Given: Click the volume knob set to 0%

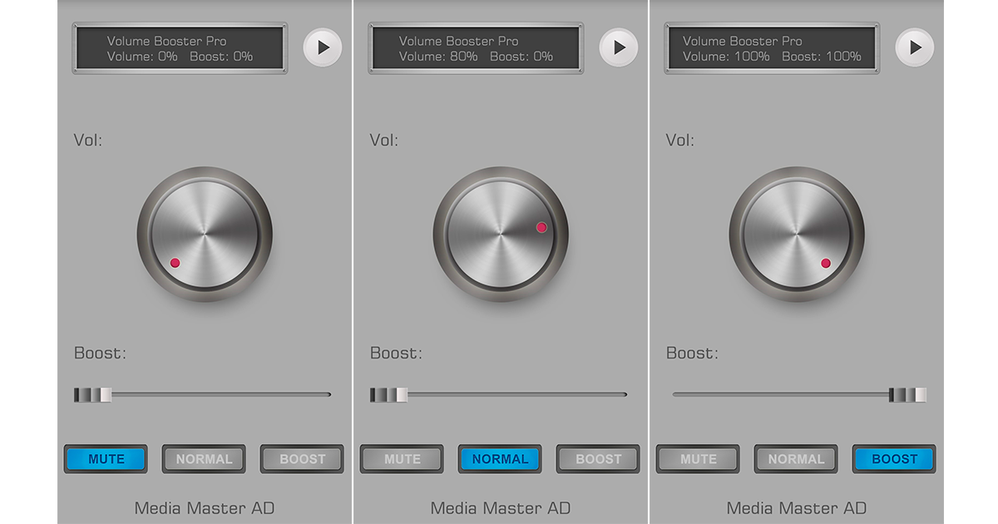Looking at the screenshot, I should [204, 235].
